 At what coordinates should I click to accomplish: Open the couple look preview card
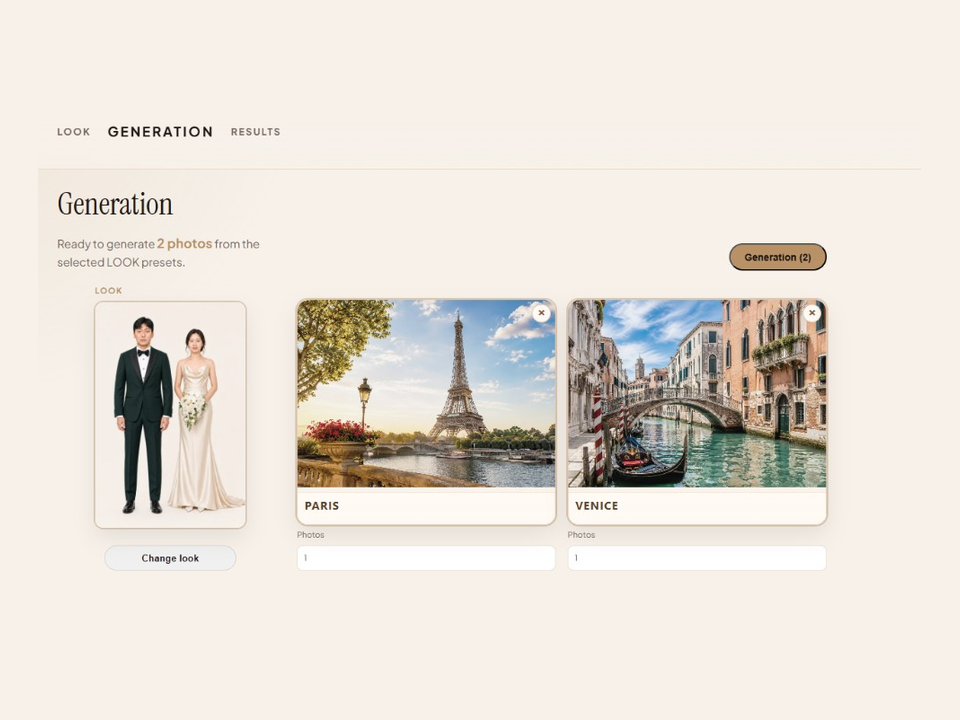170,414
